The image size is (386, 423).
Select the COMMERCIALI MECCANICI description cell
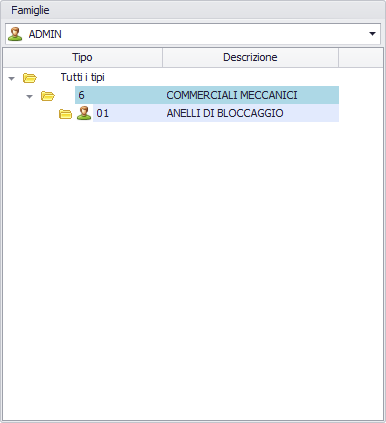click(251, 95)
